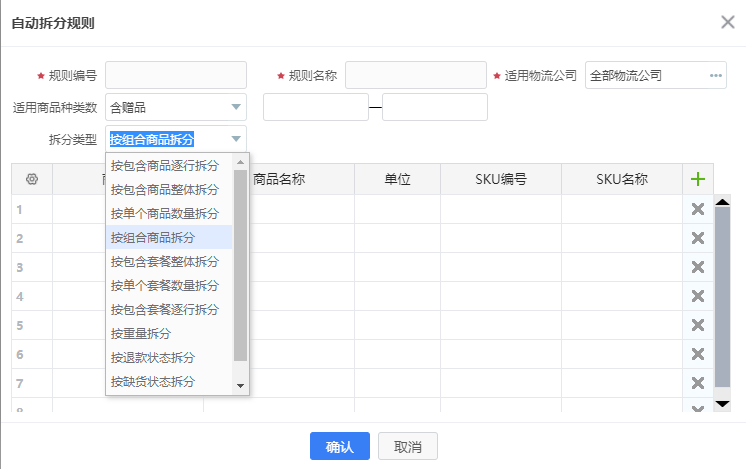Screen dimensions: 746x469
Task: Click the dropdown list scrollbar thumb
Action: (240, 265)
